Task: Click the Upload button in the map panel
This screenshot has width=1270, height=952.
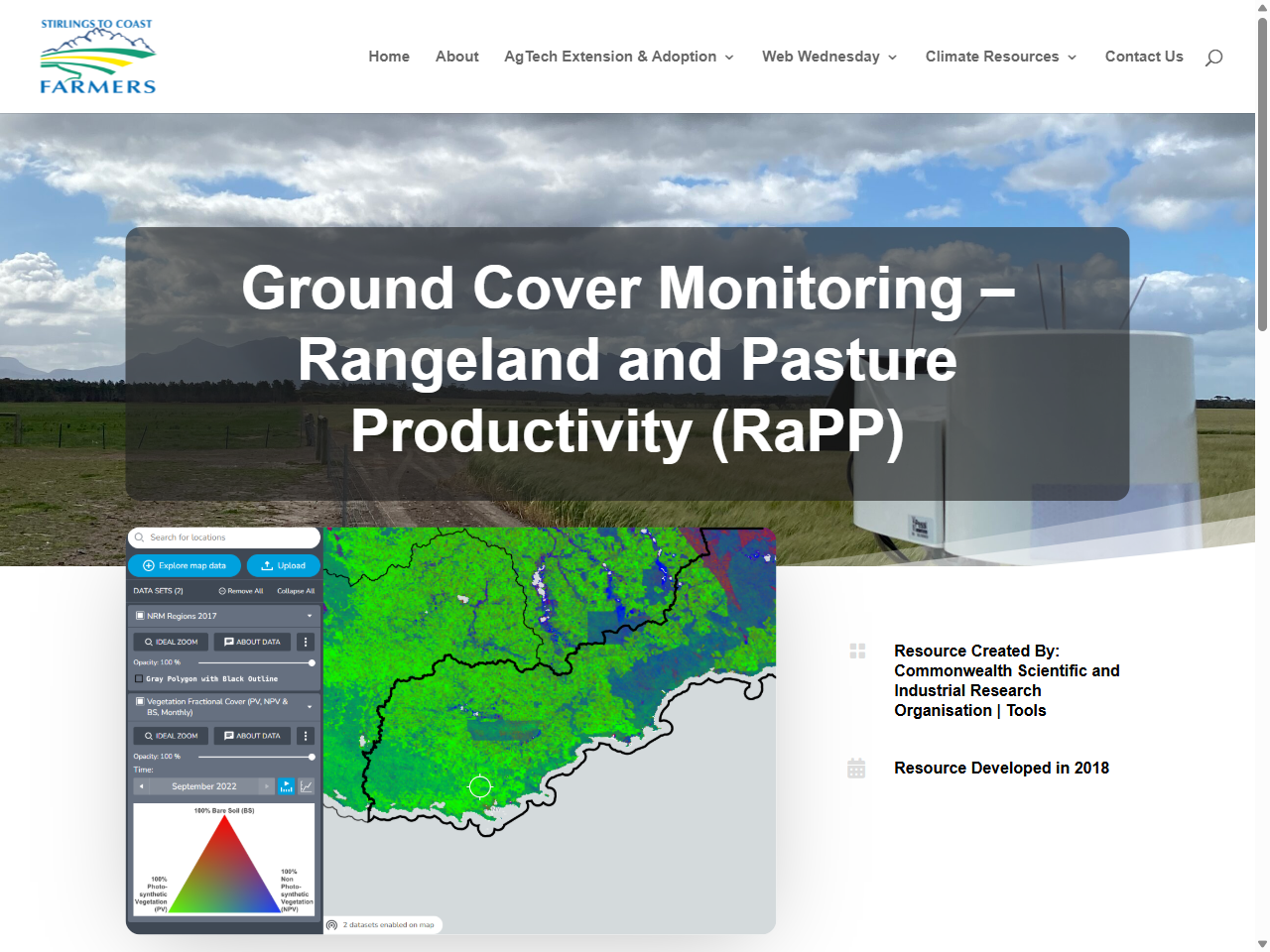Action: 283,565
